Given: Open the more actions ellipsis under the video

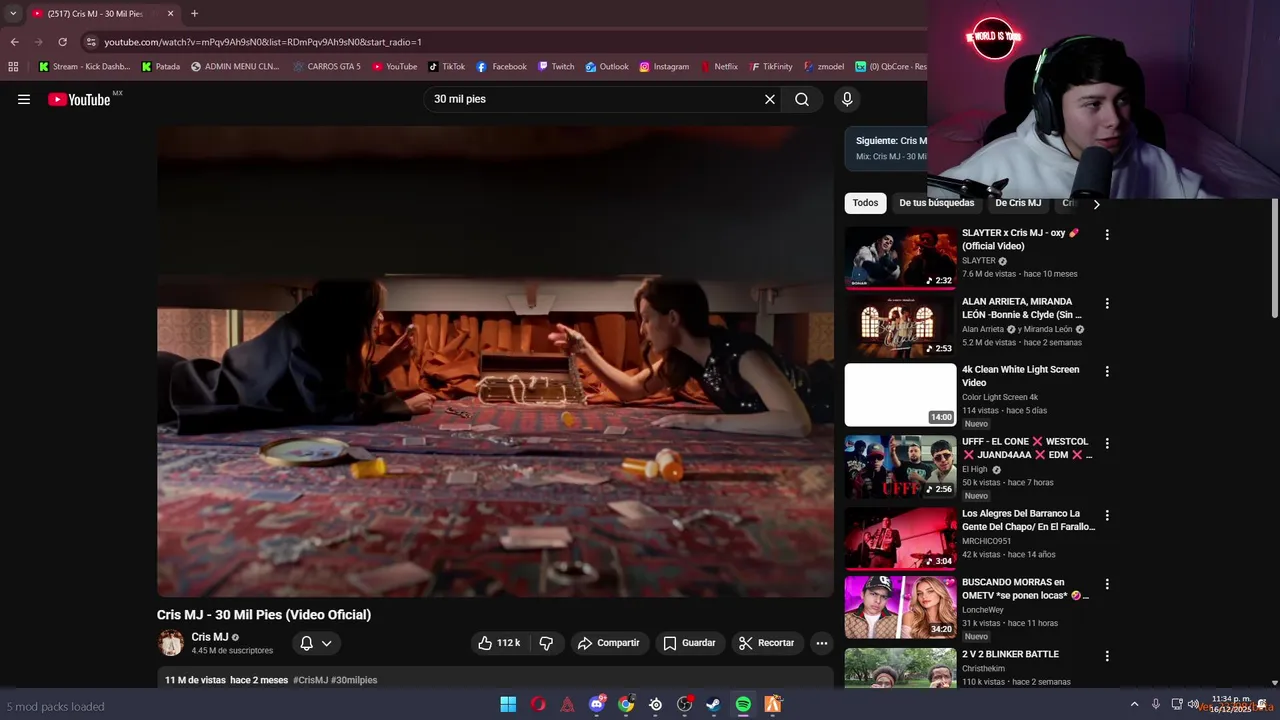Looking at the screenshot, I should tap(821, 643).
